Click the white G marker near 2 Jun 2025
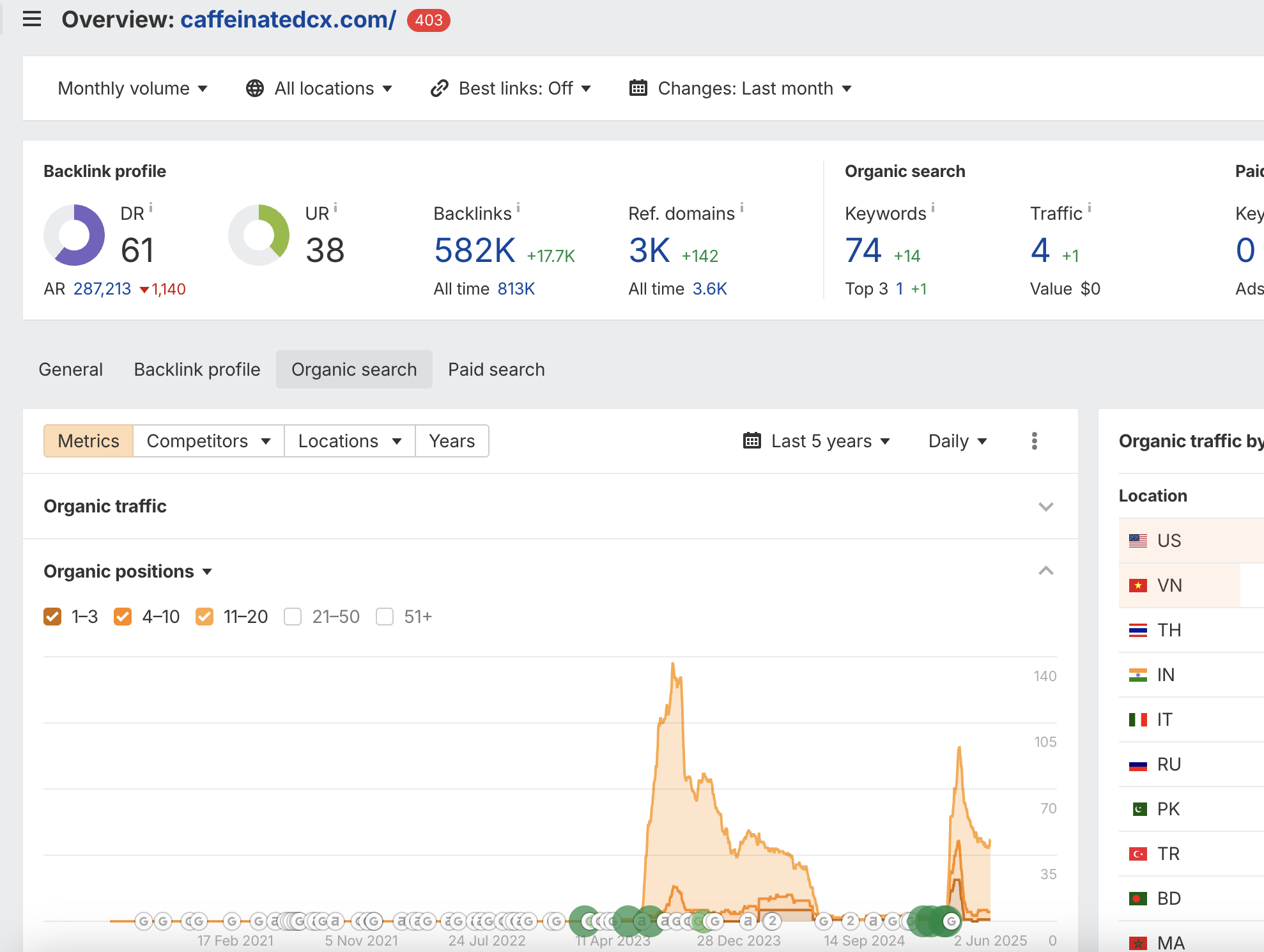 tap(952, 921)
